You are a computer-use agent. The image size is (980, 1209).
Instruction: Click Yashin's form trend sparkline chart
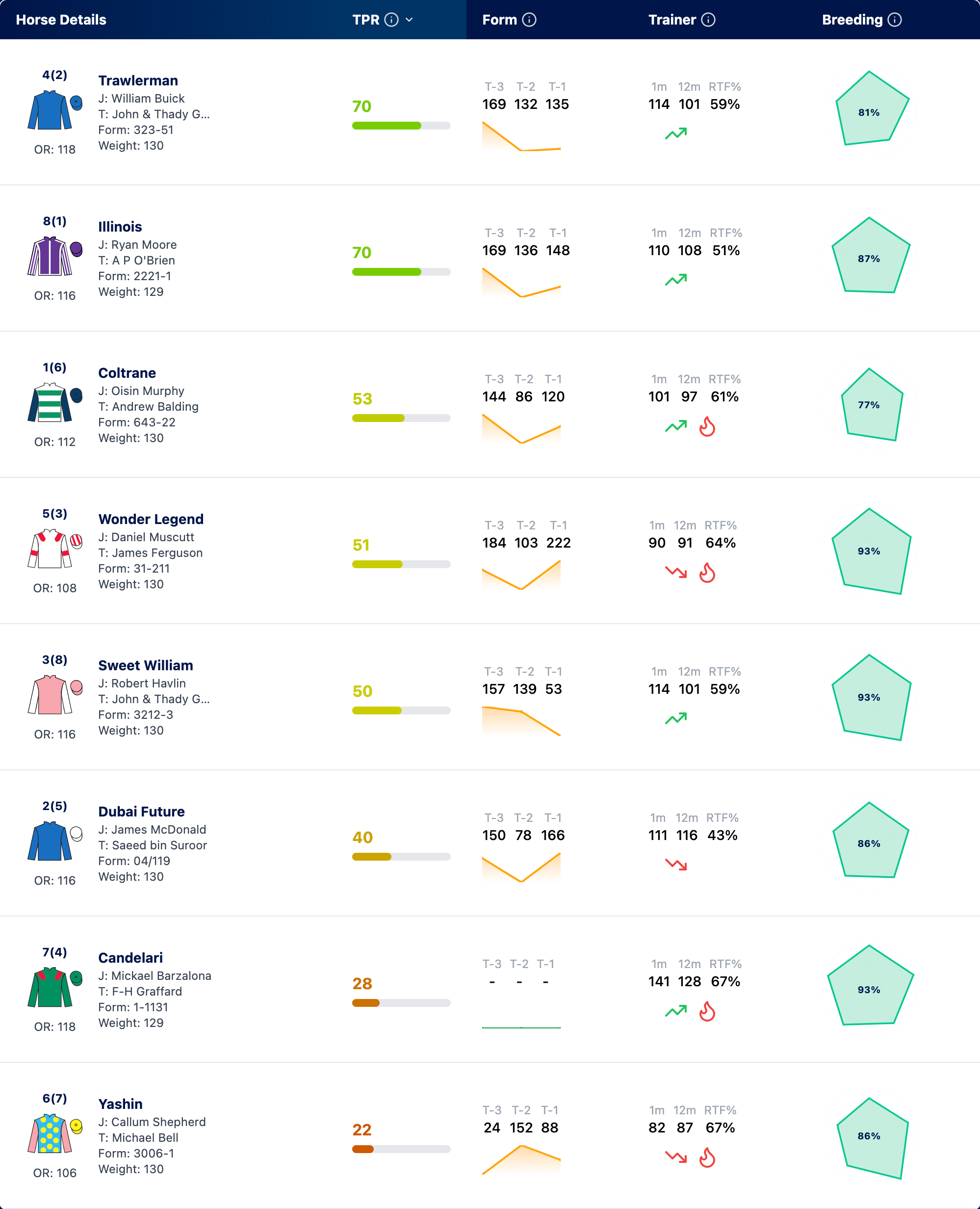[521, 1160]
